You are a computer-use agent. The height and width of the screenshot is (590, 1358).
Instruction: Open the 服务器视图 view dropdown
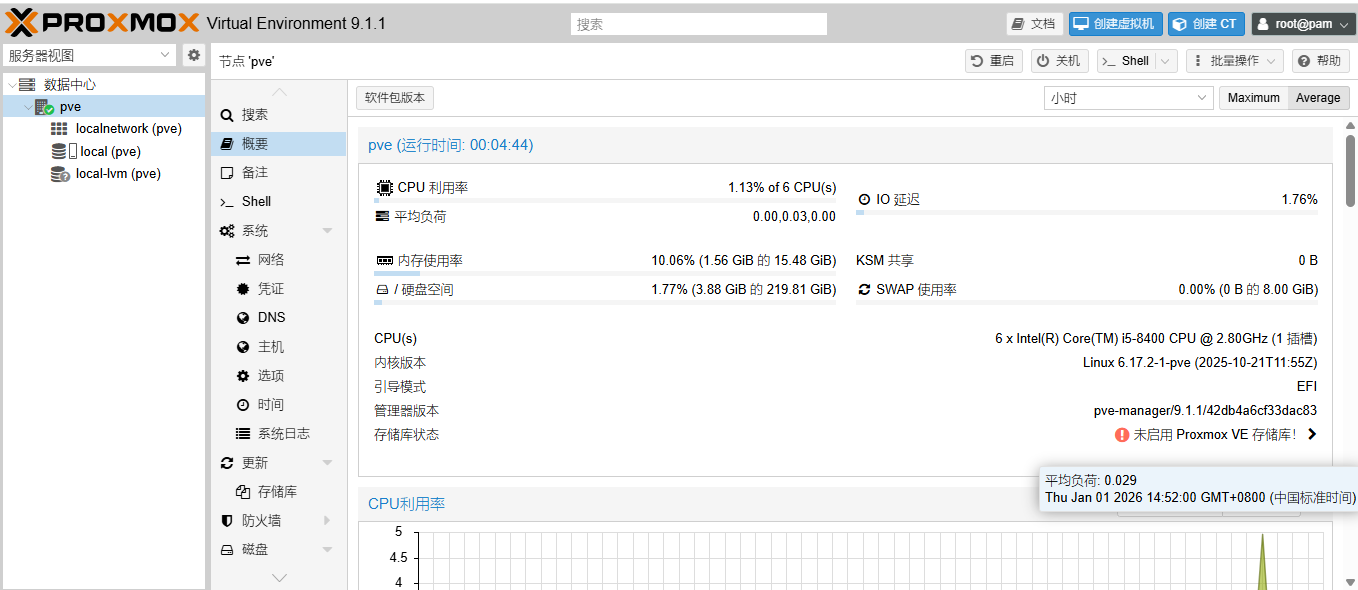90,55
